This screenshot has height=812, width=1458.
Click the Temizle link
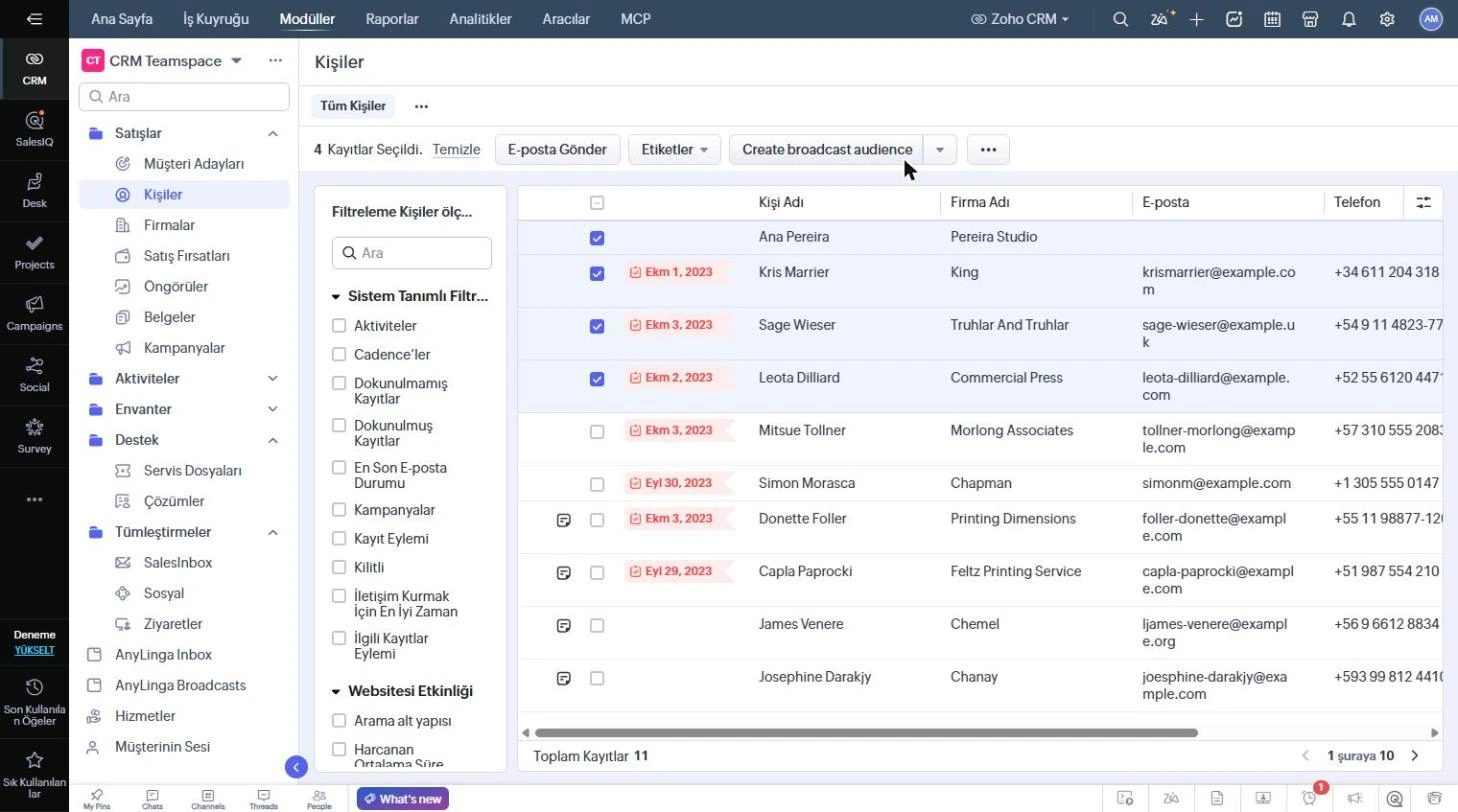pyautogui.click(x=456, y=150)
